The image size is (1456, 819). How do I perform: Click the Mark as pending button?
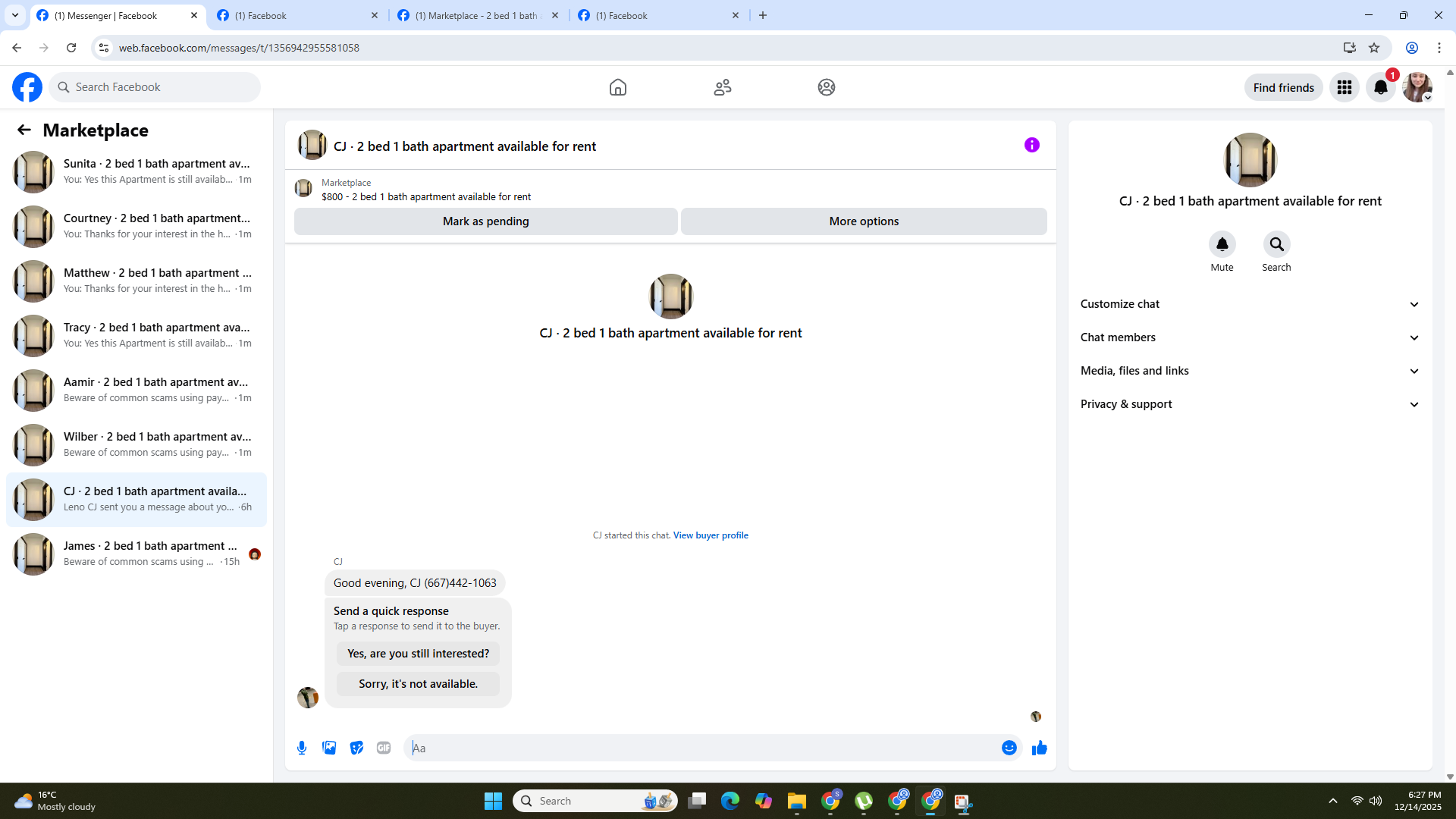pos(485,221)
